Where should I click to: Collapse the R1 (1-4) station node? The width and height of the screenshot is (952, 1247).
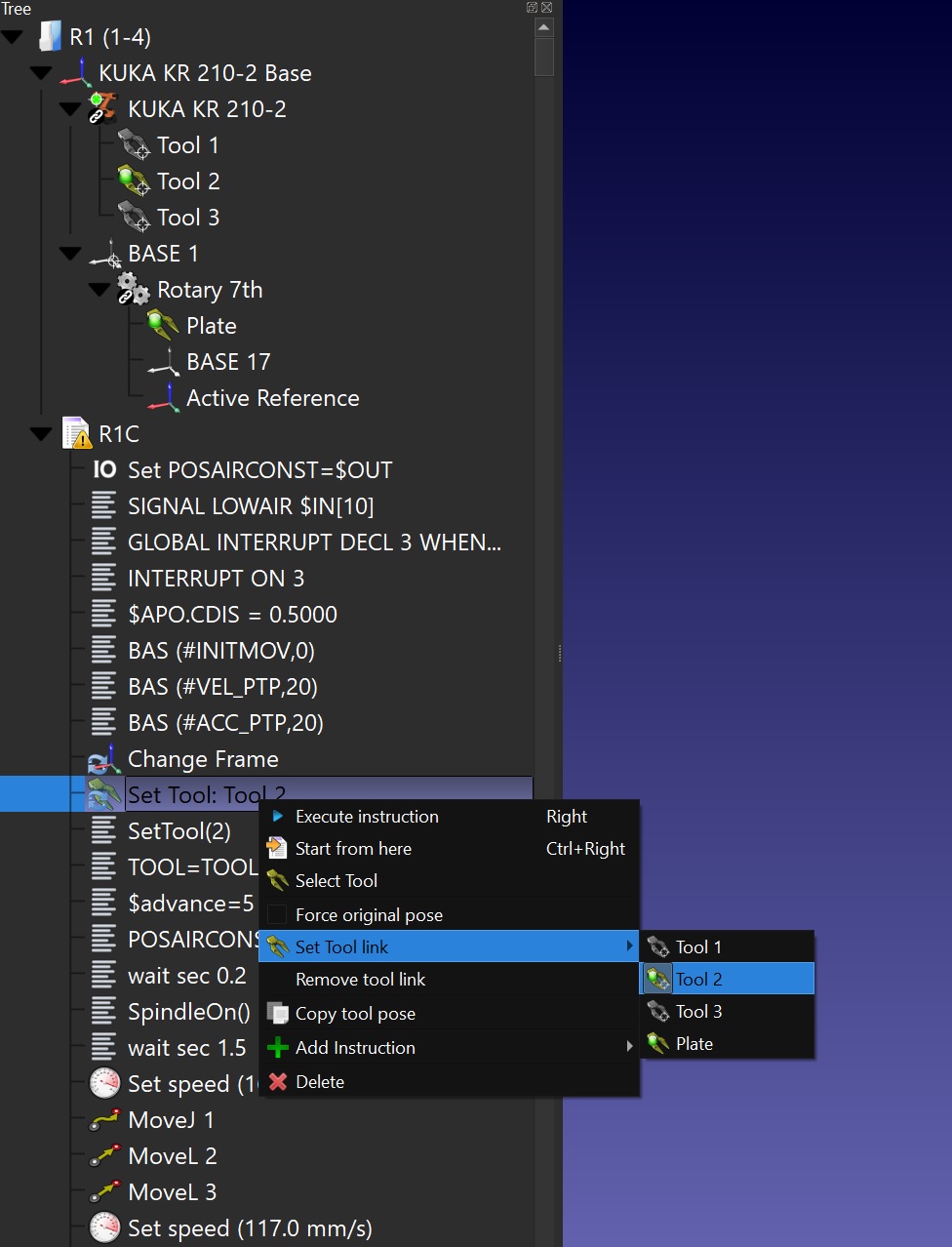tap(13, 37)
